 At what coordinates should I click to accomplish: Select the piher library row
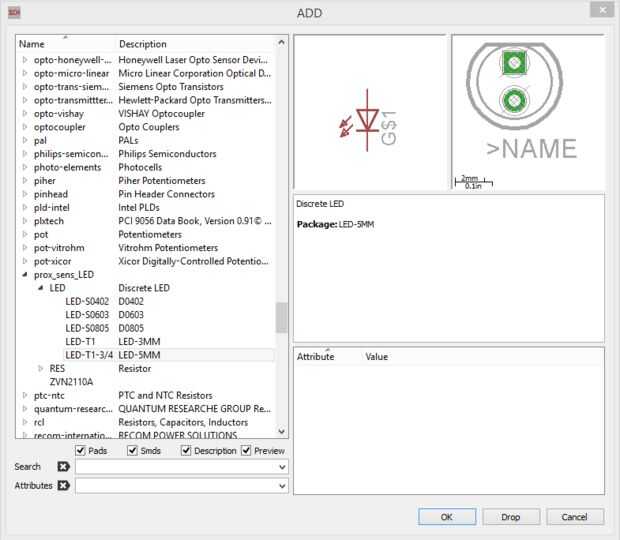[x=146, y=181]
